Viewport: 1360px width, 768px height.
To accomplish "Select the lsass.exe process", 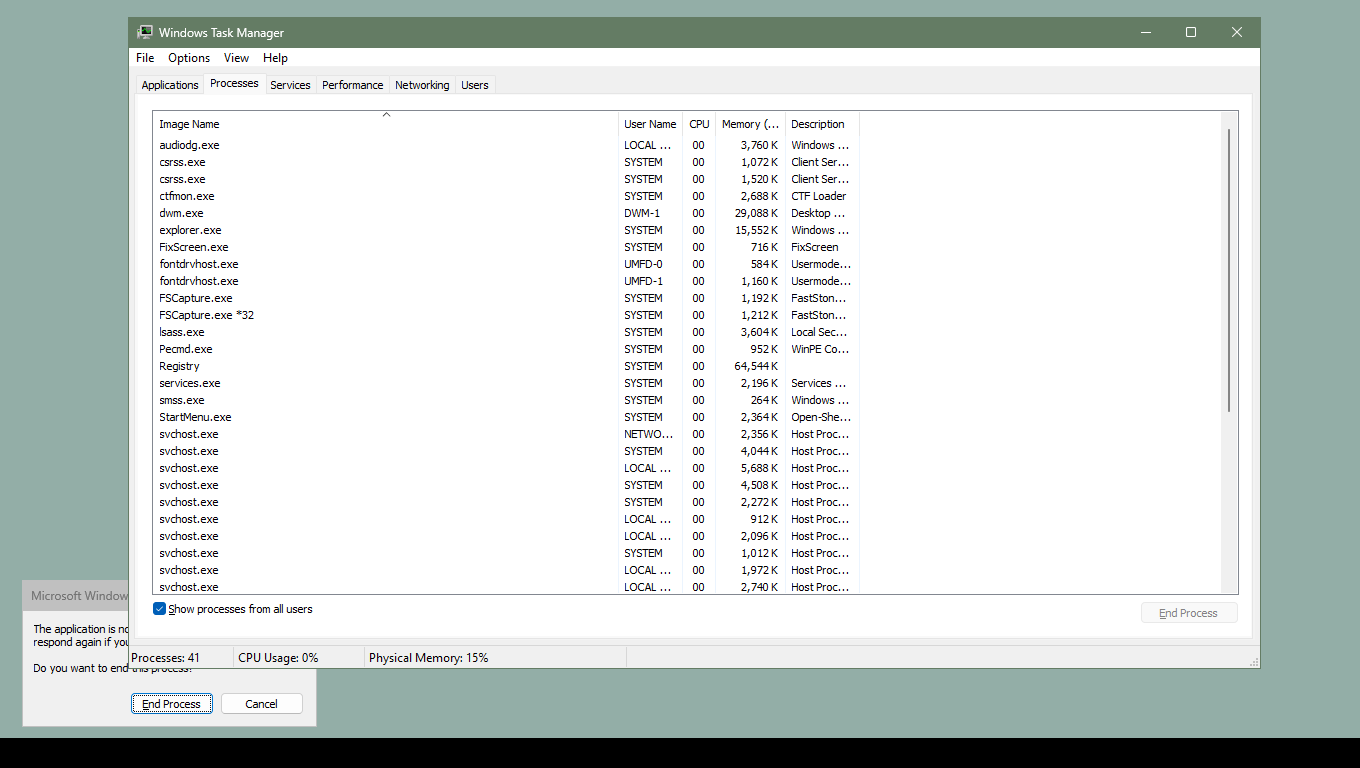I will click(x=506, y=332).
